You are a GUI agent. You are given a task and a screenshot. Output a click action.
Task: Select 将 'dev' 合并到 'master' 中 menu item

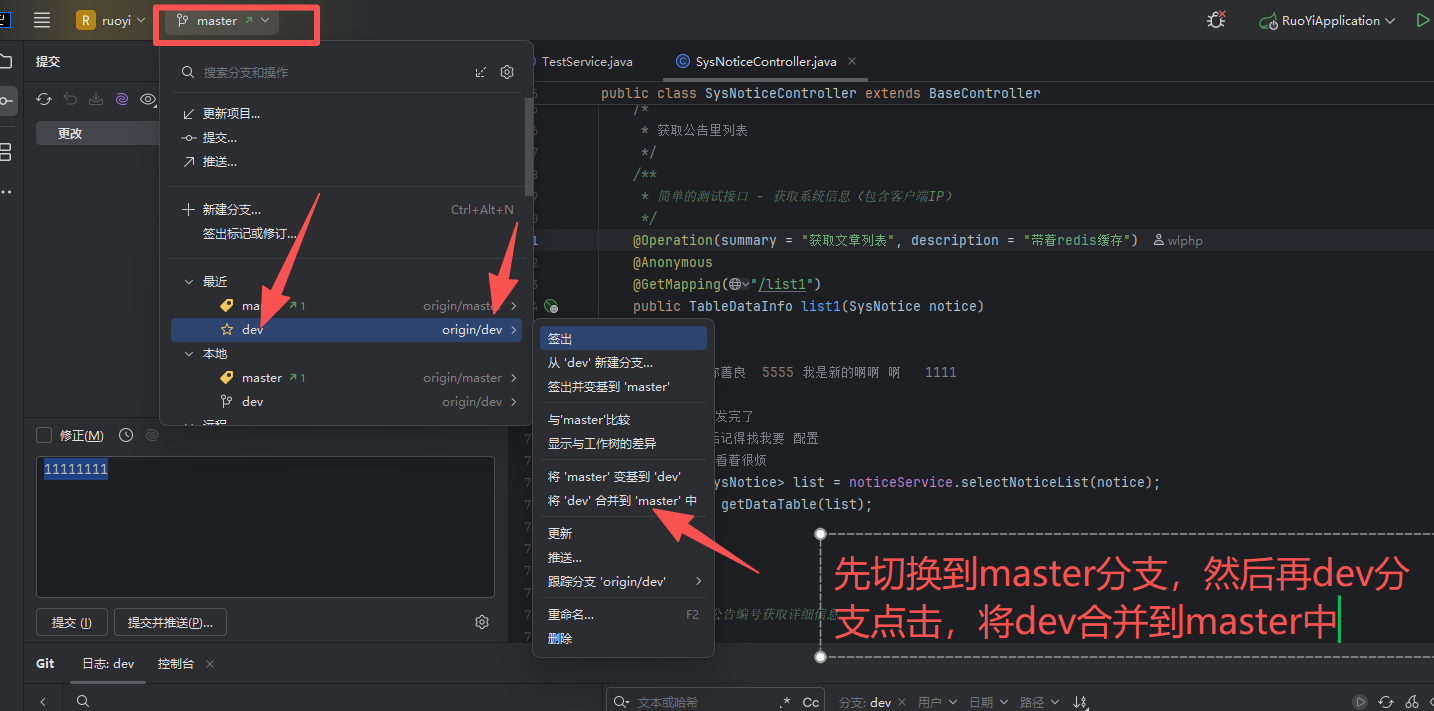(x=622, y=501)
